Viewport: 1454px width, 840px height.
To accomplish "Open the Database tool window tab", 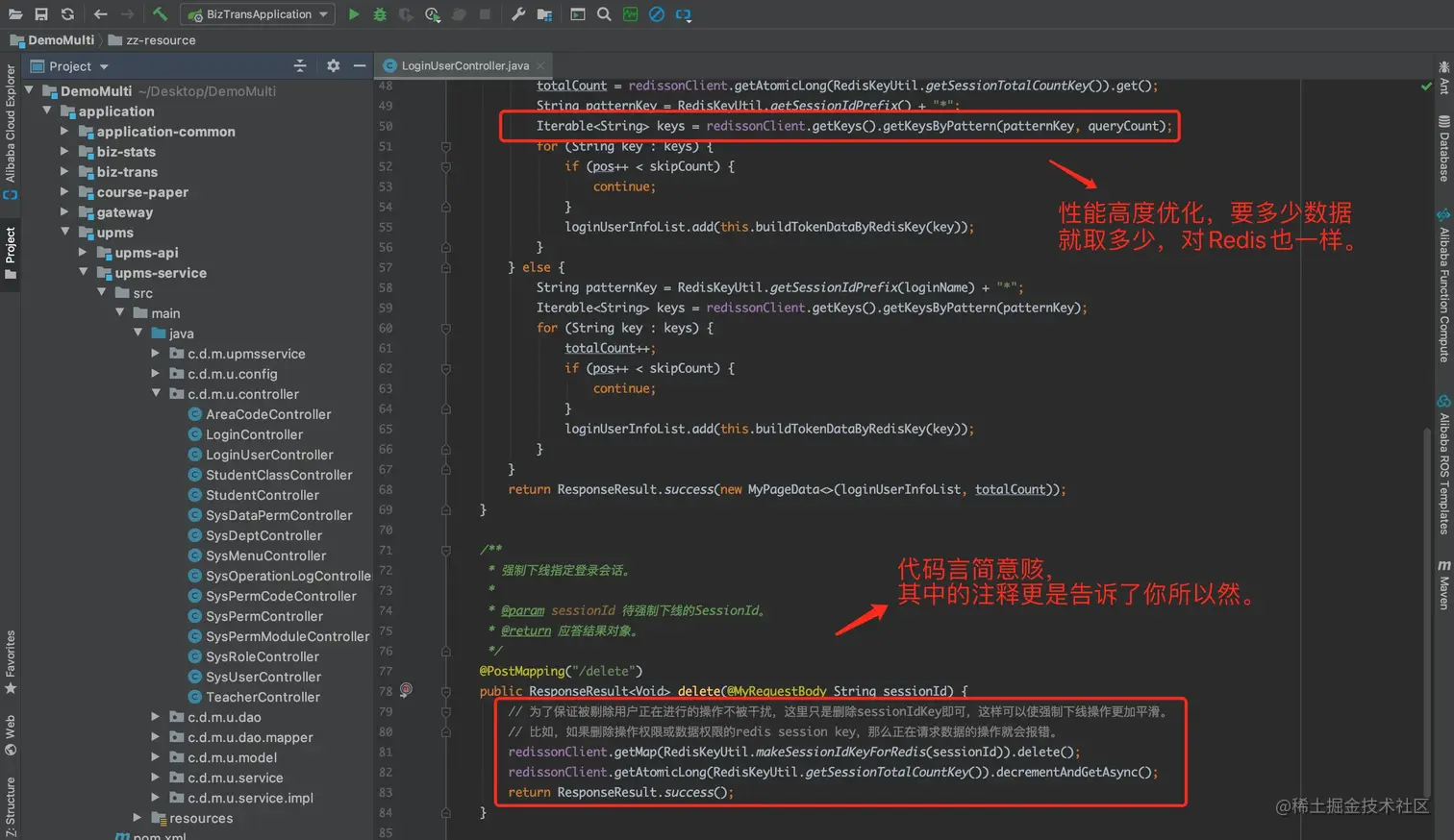I will click(1443, 149).
